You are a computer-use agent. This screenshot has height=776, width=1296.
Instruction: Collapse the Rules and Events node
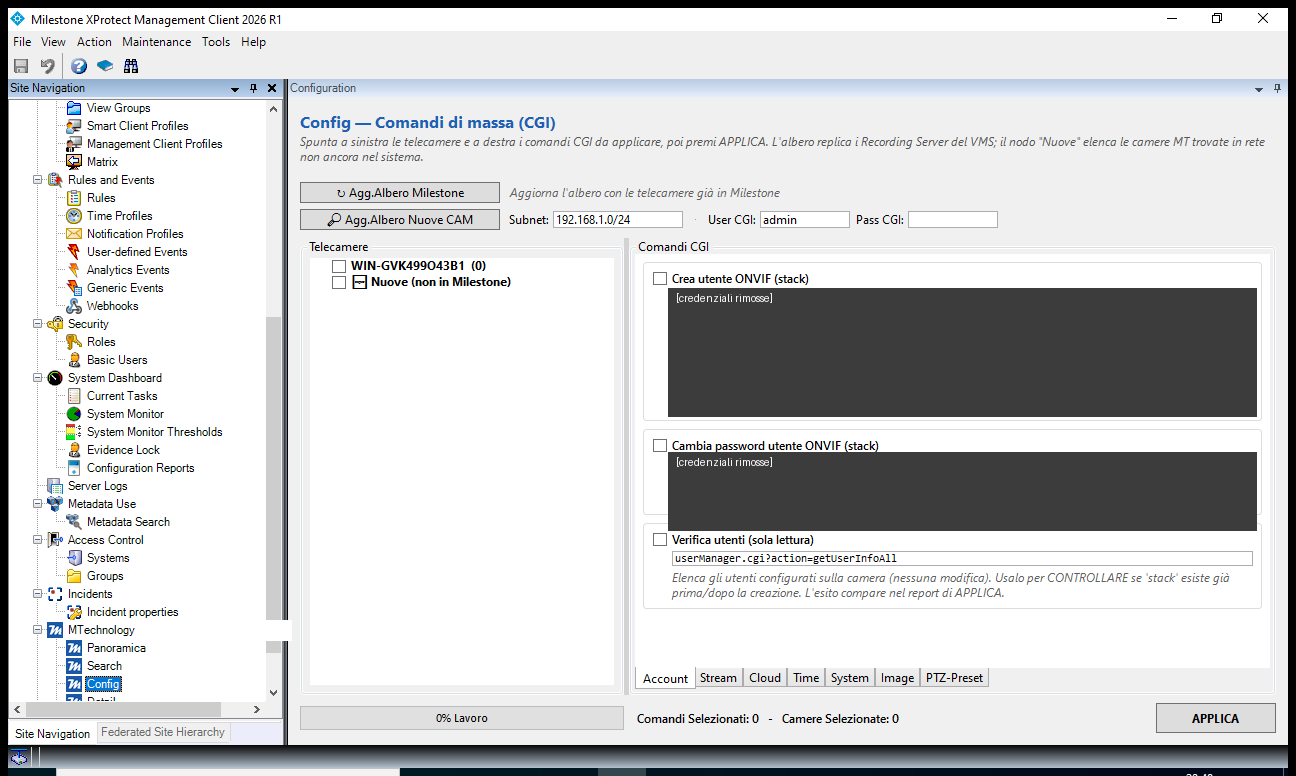coord(38,180)
